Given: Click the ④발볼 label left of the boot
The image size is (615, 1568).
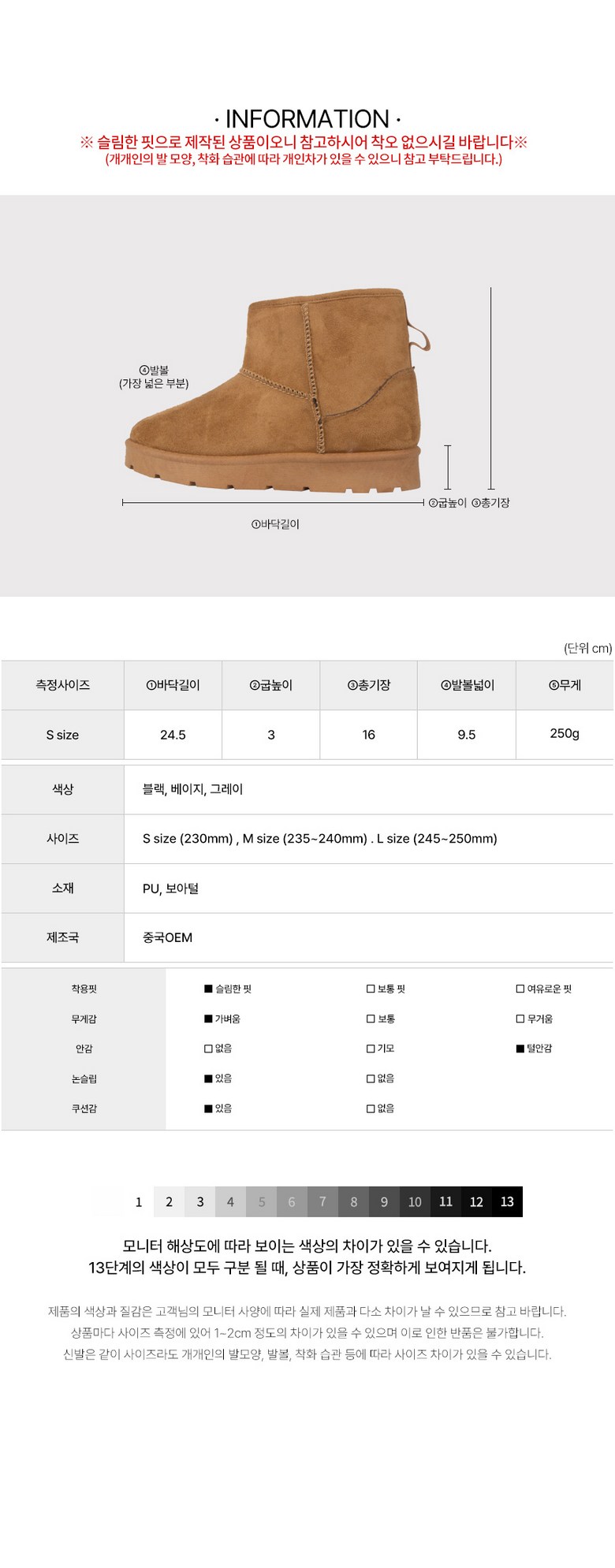Looking at the screenshot, I should coord(154,371).
